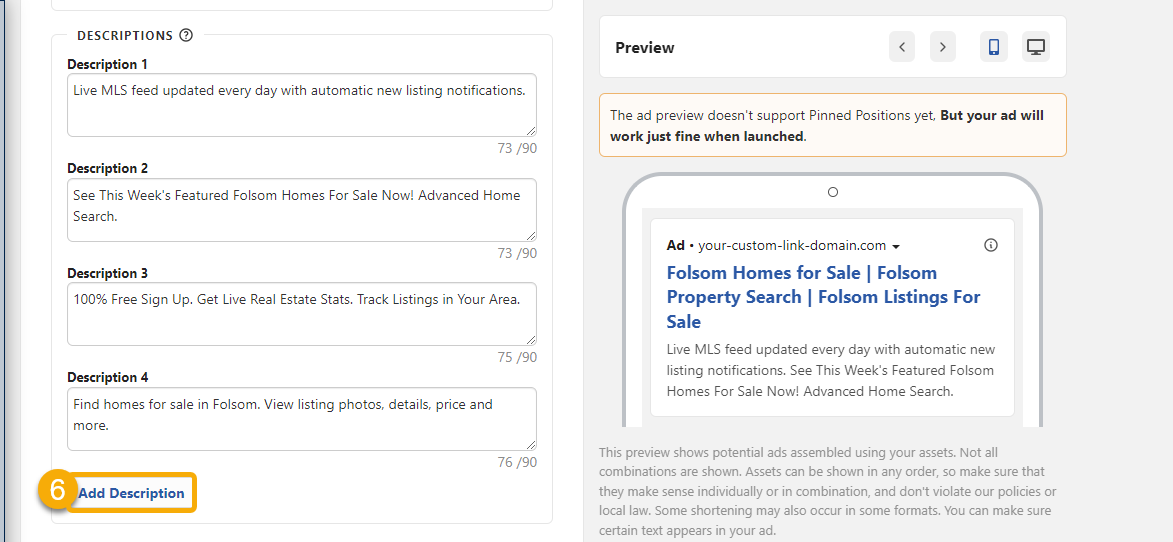
Task: Open the caret beside your-custom-link-domain.com
Action: click(896, 246)
